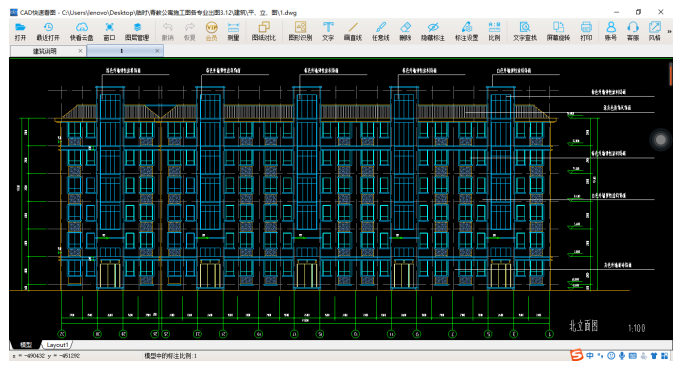Open the VIP 会员 membership icon
Screen dimensions: 691x370
click(212, 31)
